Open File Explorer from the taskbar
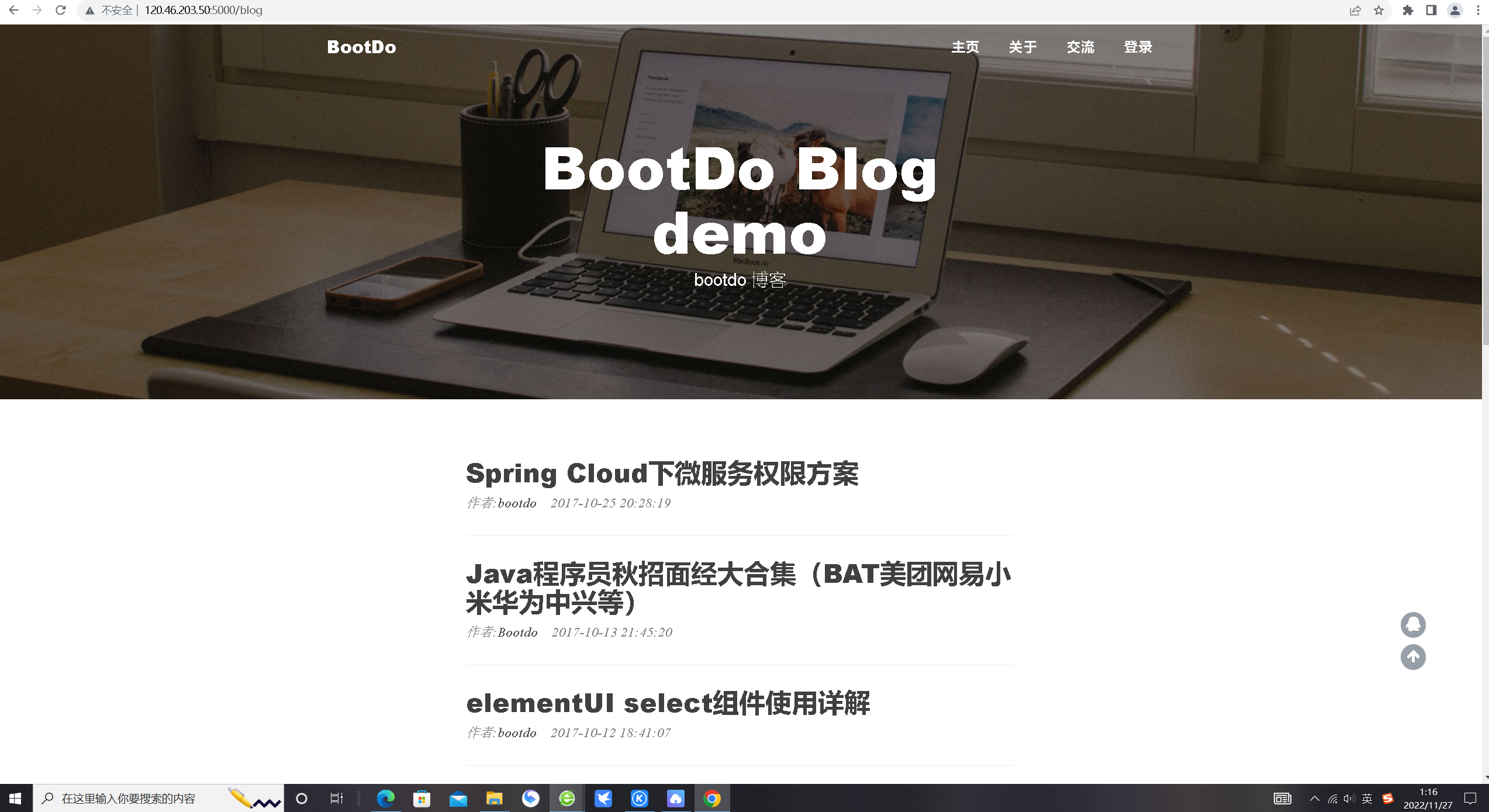 (x=494, y=798)
